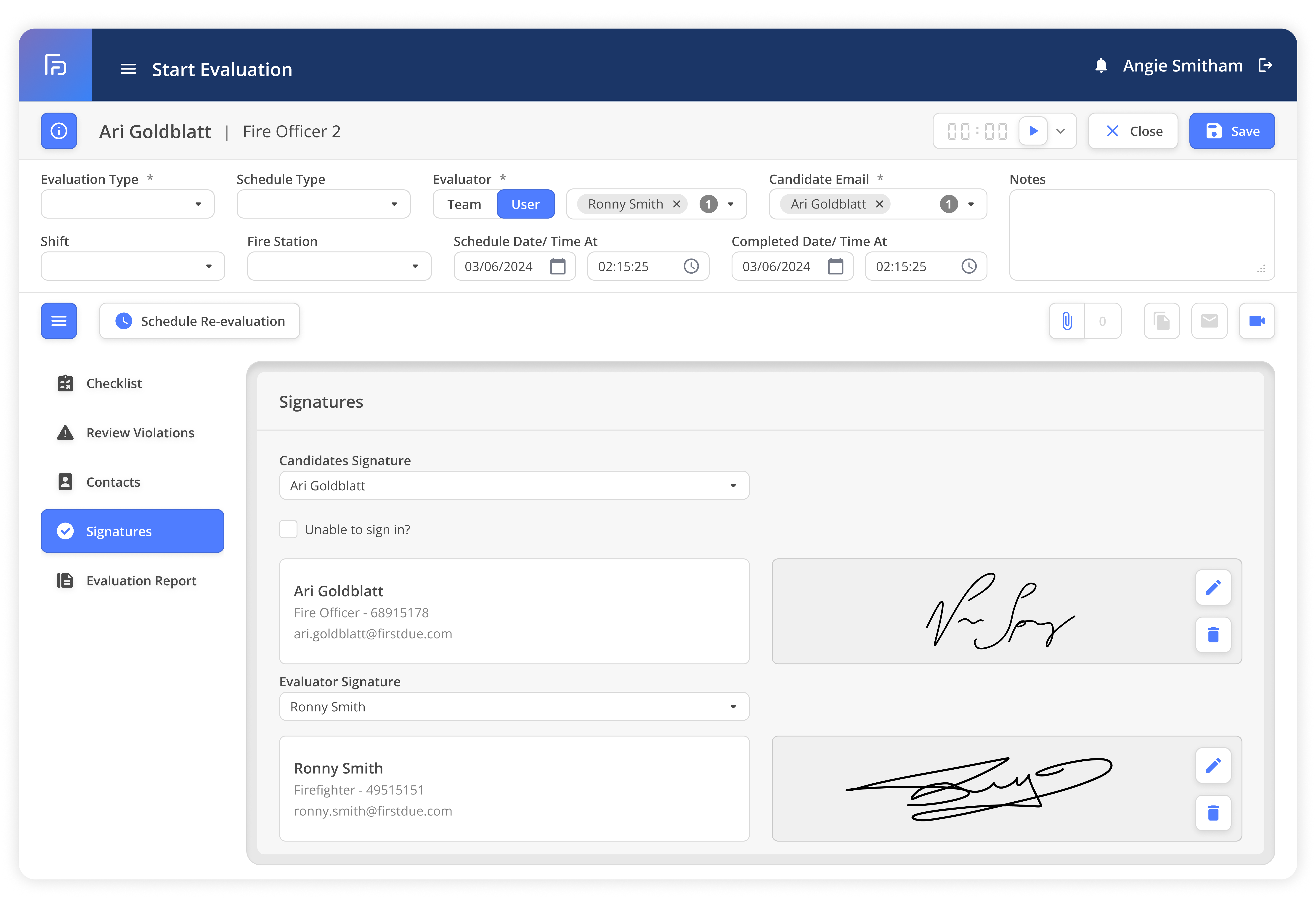Delete Ronny Smith's signature with trash icon
Image resolution: width=1316 pixels, height=908 pixels.
coord(1213,812)
